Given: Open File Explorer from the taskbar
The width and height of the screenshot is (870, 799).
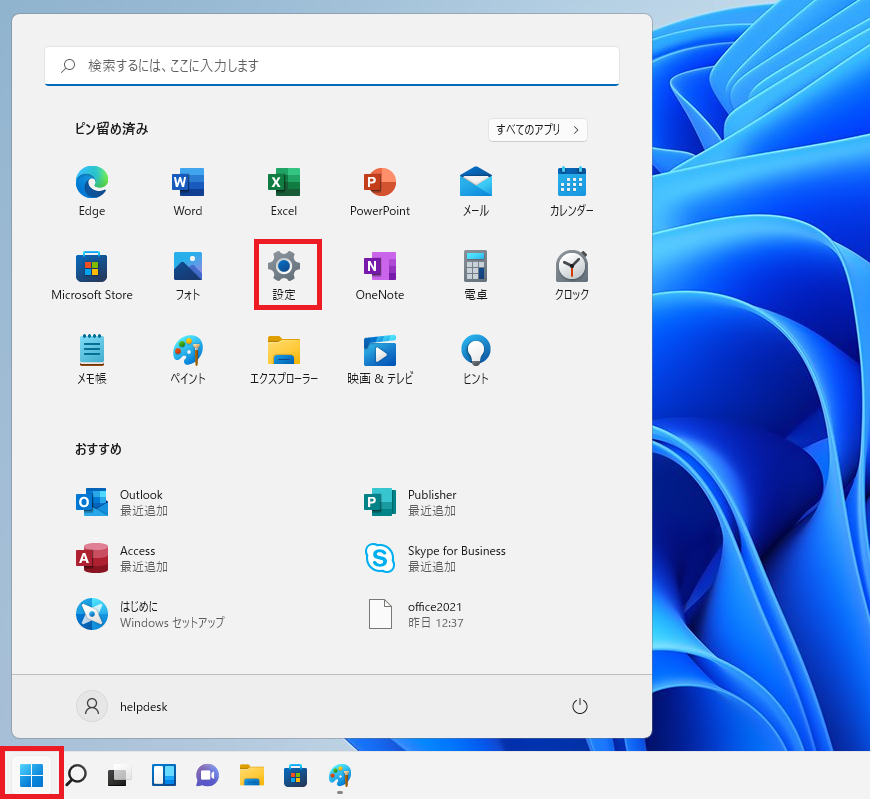Looking at the screenshot, I should click(251, 775).
